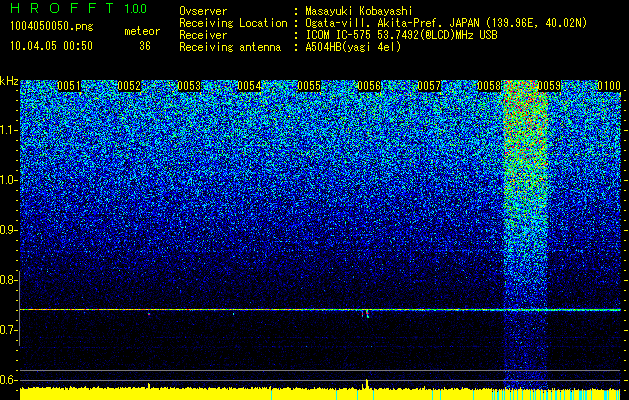Viewport: 629px width, 400px height.
Task: Click the 0.6 frequency axis label
Action: point(8,380)
